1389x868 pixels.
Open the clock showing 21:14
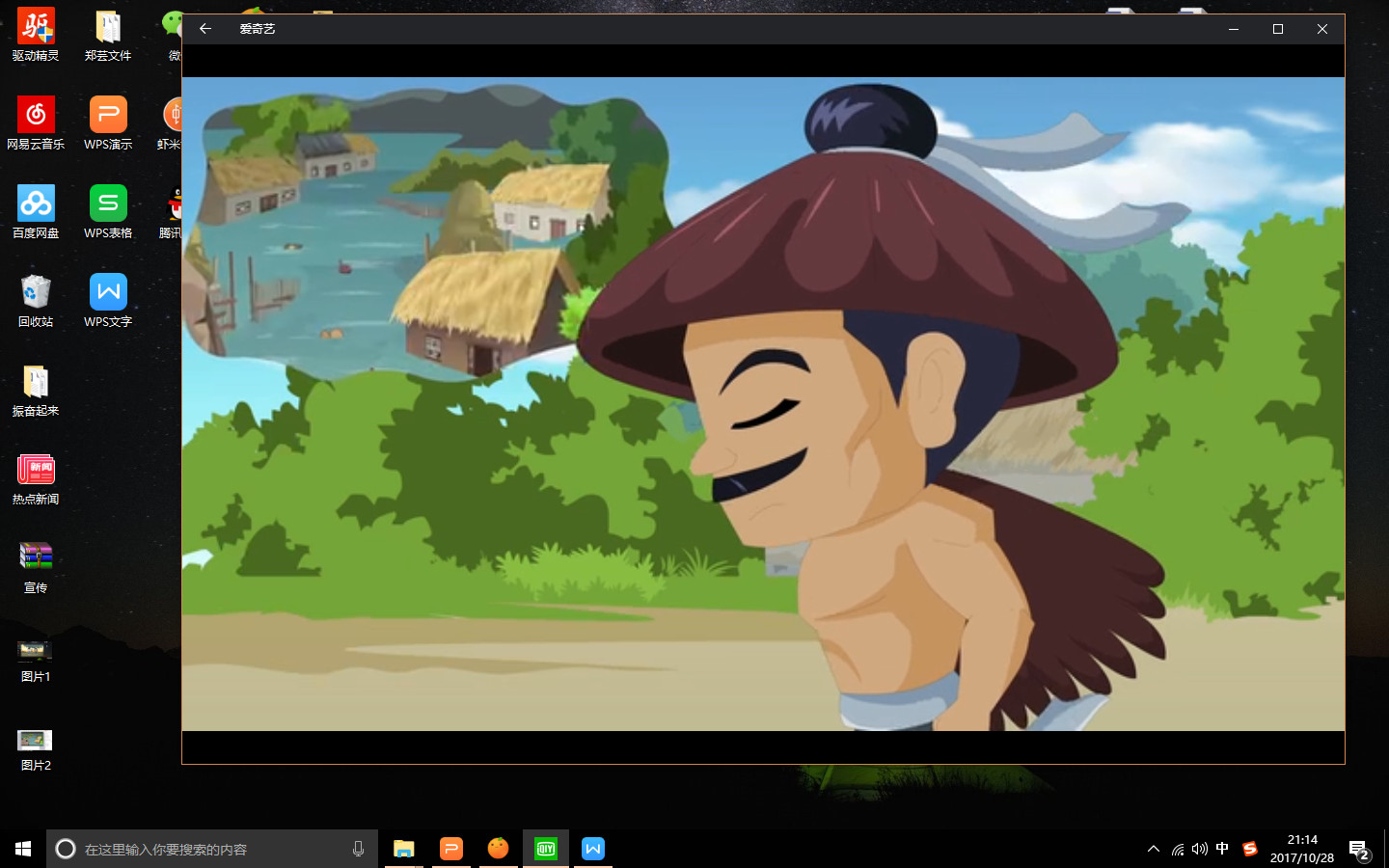(1302, 849)
